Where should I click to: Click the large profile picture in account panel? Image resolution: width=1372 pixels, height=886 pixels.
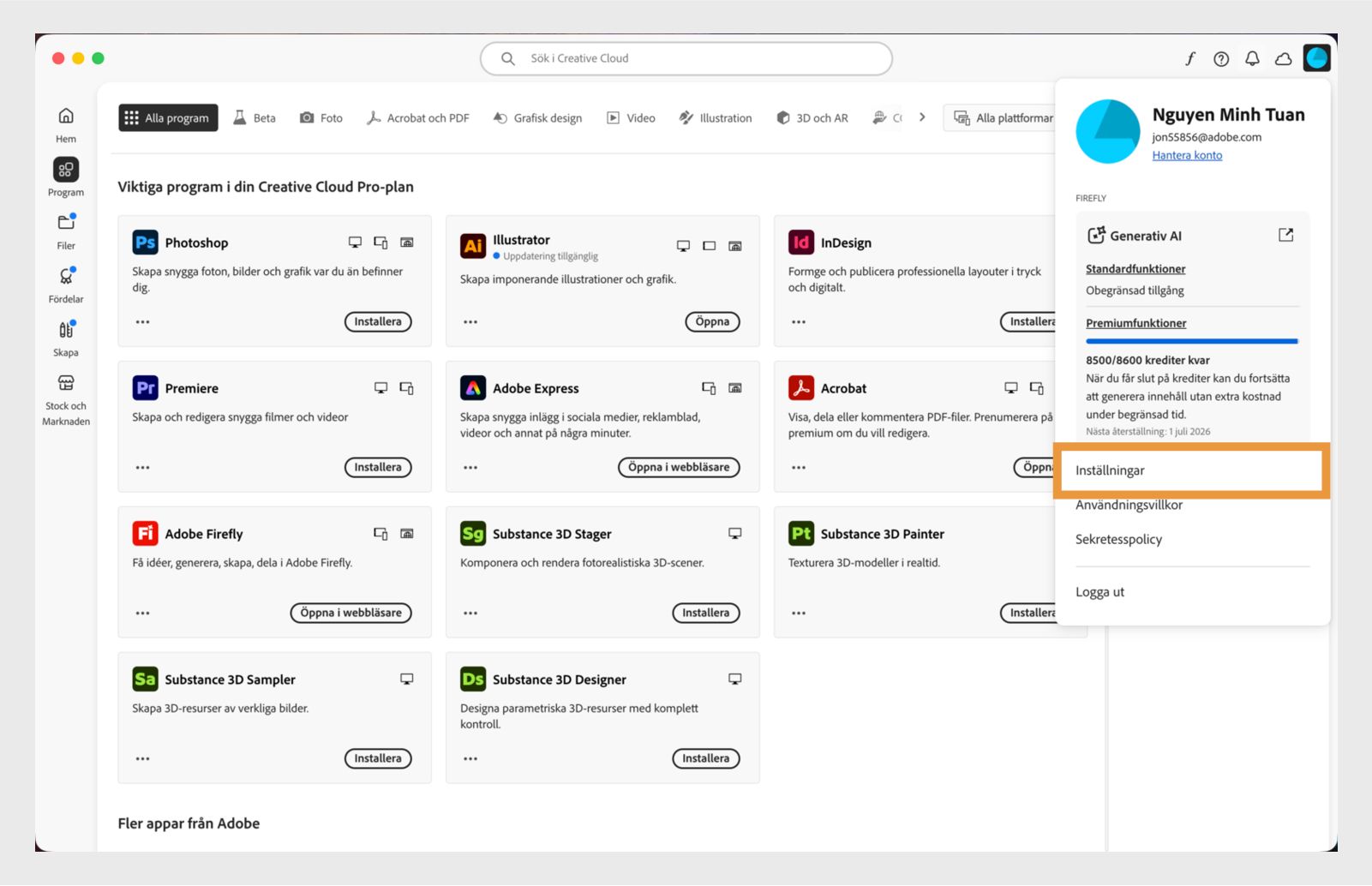(x=1108, y=131)
